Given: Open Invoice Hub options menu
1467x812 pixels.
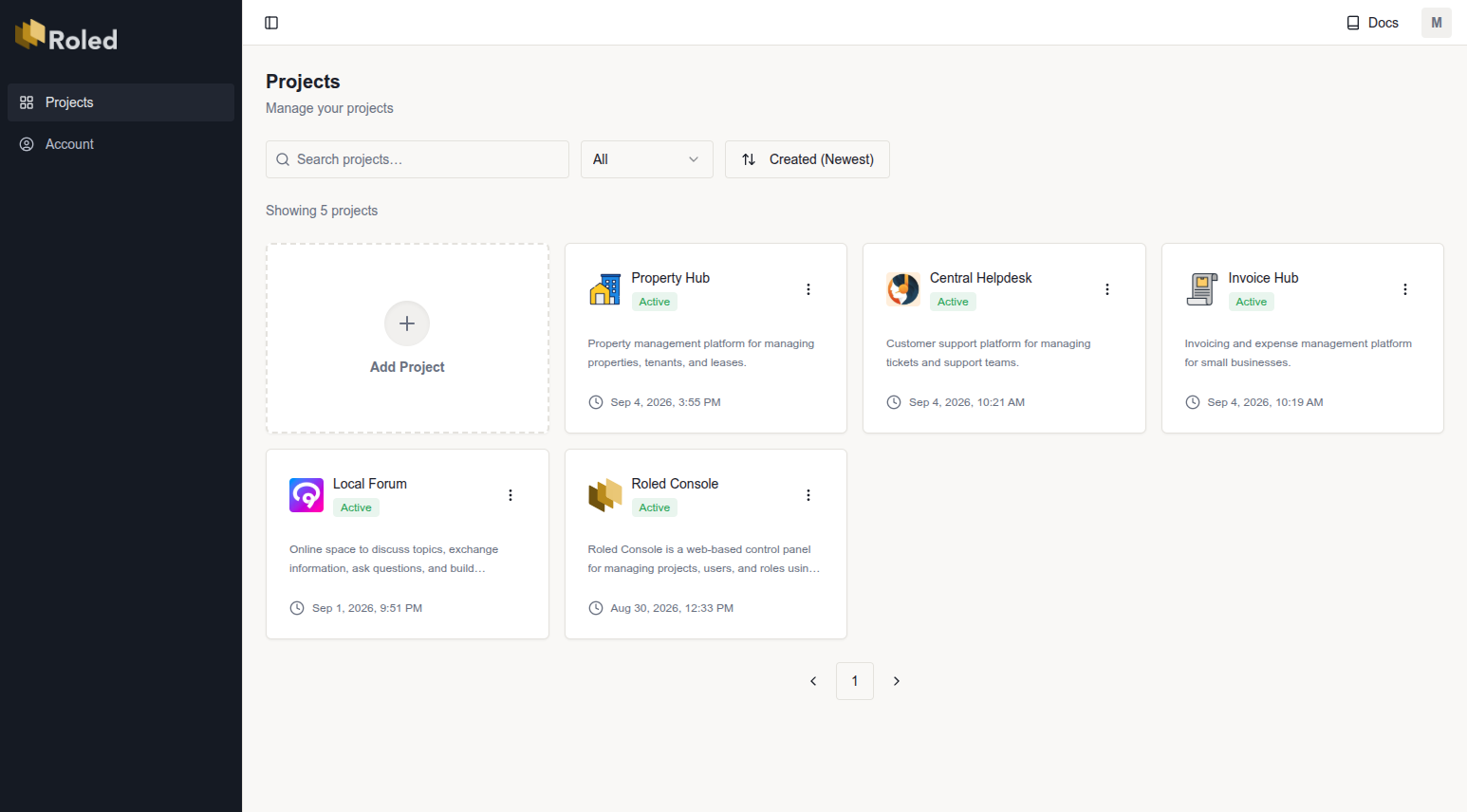Looking at the screenshot, I should (x=1405, y=289).
